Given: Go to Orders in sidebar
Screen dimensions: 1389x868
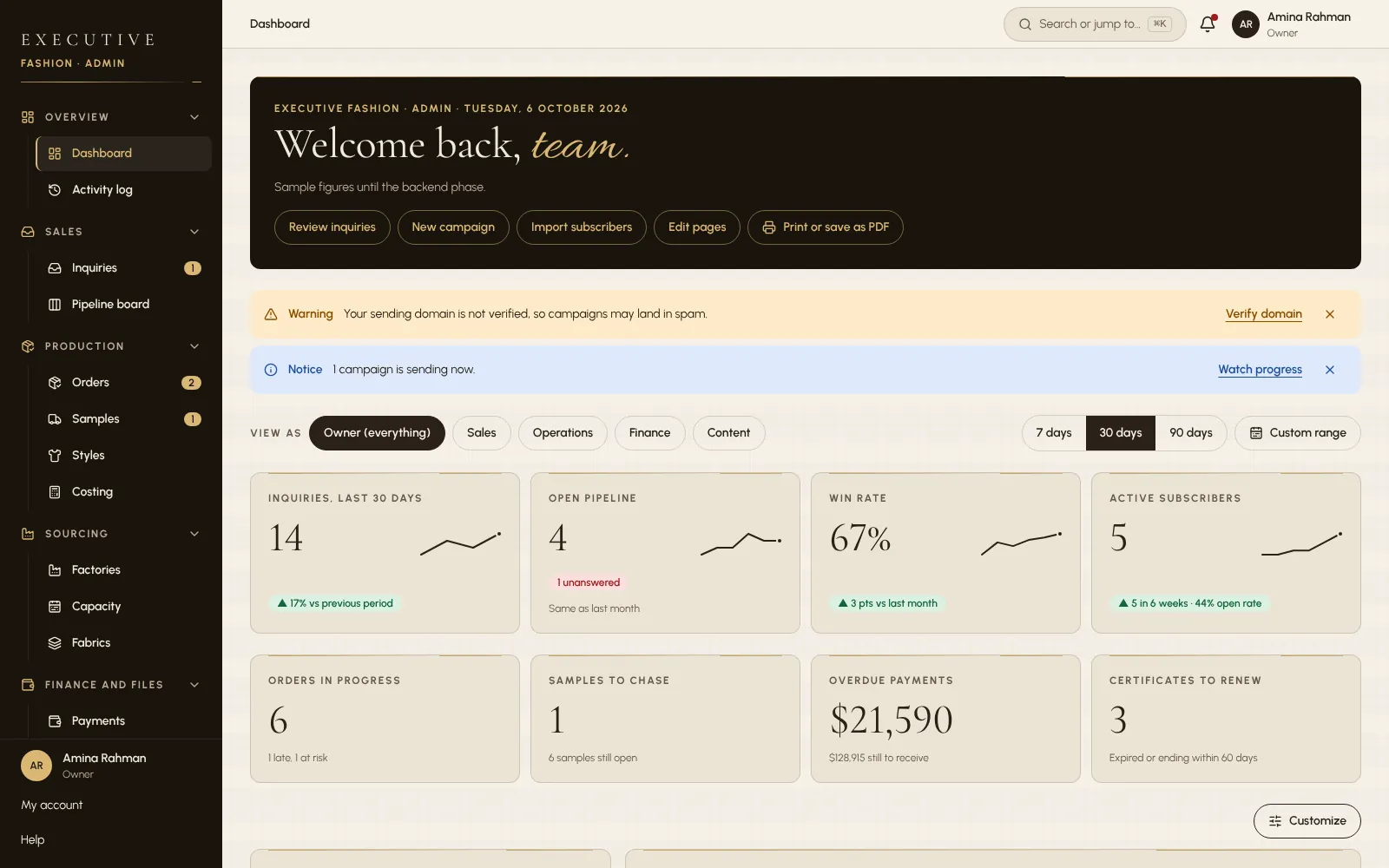Looking at the screenshot, I should 123,383.
